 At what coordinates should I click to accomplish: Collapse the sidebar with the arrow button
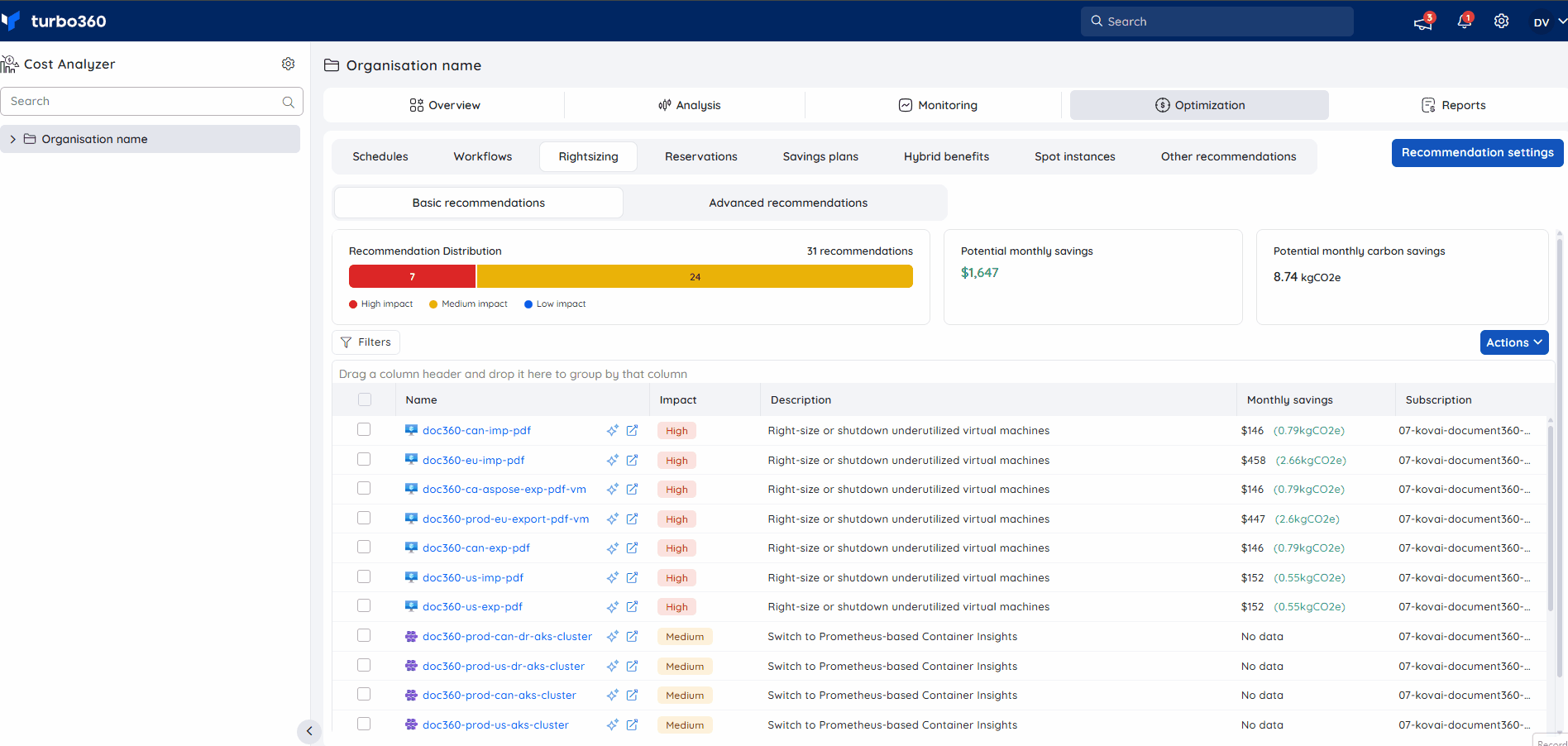[x=308, y=731]
